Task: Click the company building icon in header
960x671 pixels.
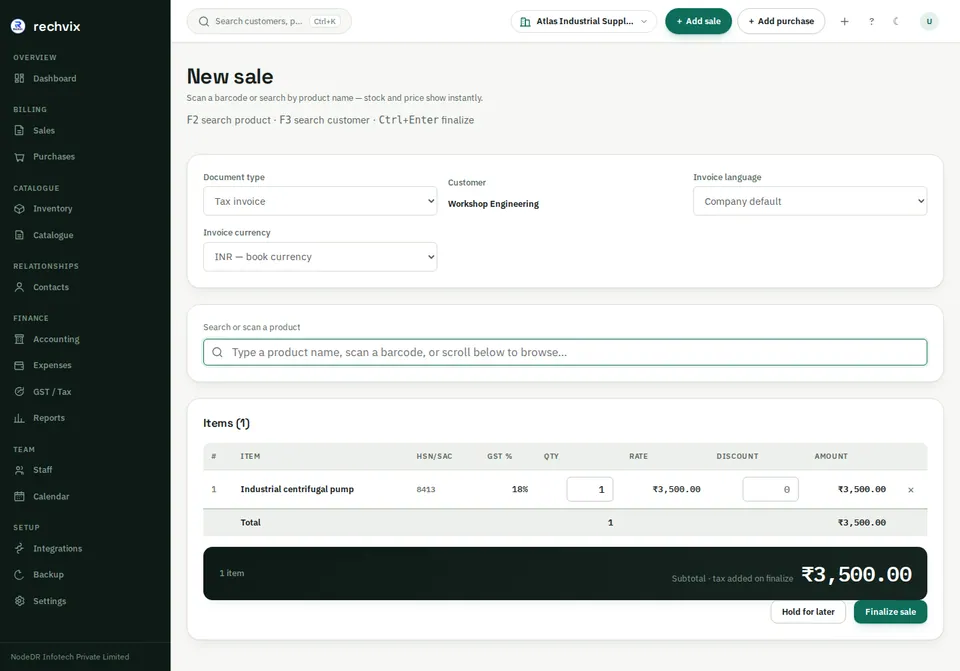Action: tap(525, 21)
